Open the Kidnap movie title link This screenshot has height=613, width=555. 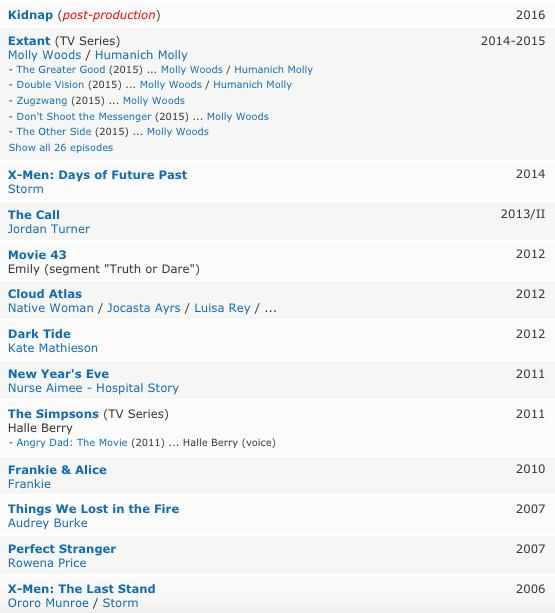(30, 15)
